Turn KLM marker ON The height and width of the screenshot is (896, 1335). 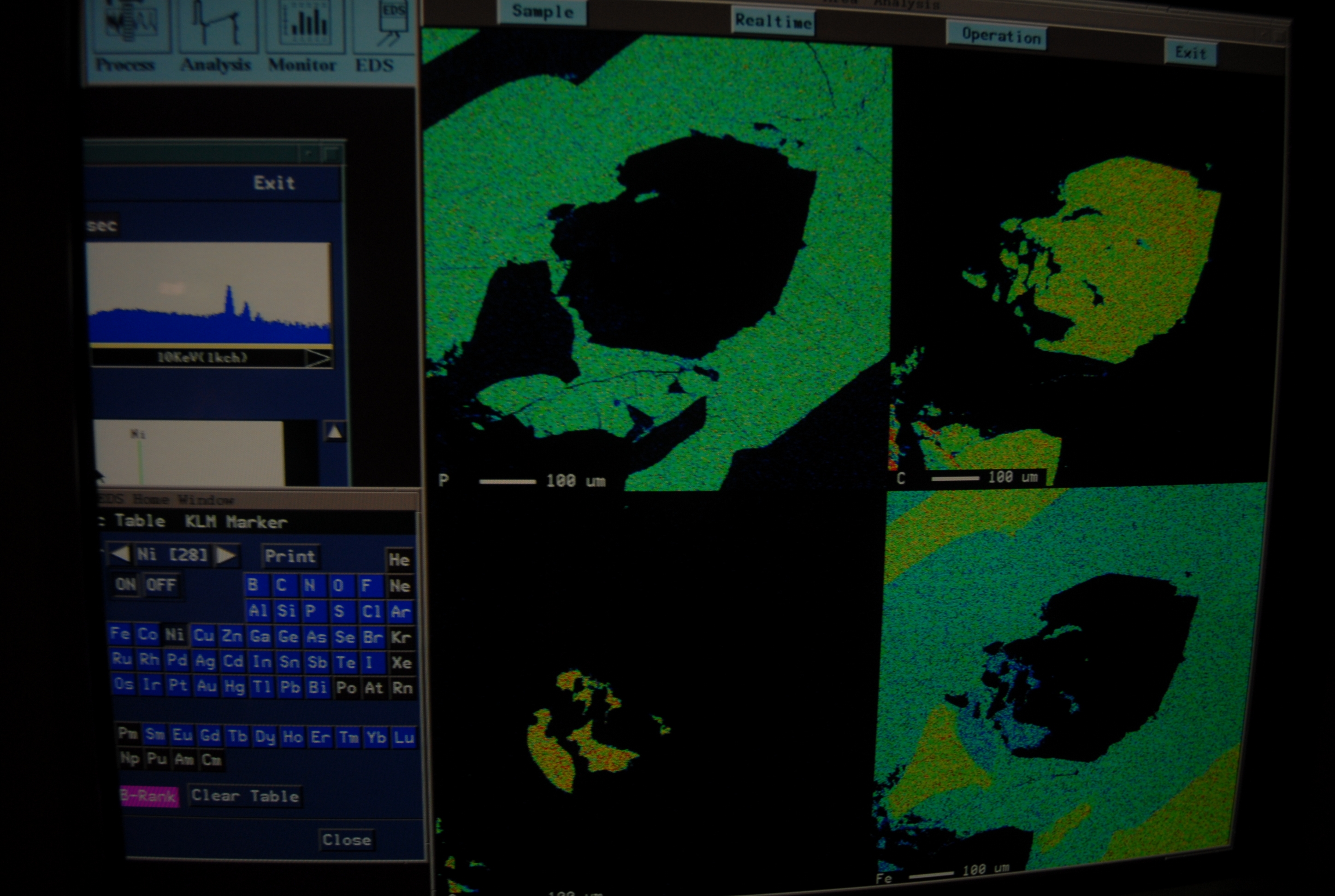(126, 584)
